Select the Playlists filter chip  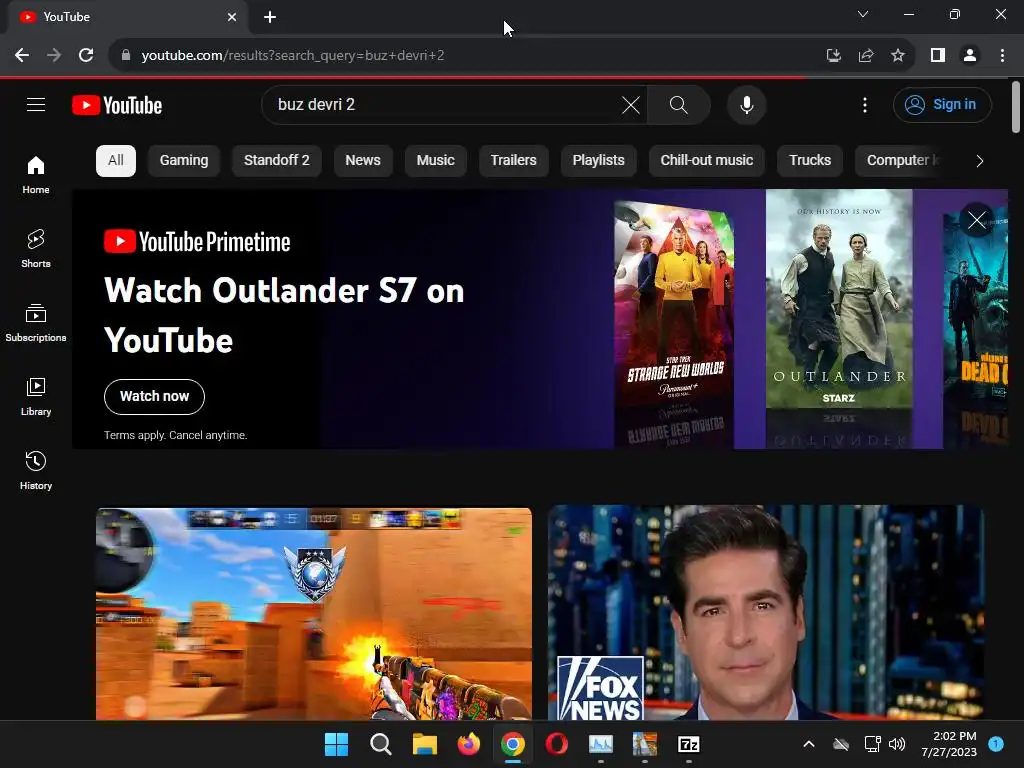[x=598, y=161]
